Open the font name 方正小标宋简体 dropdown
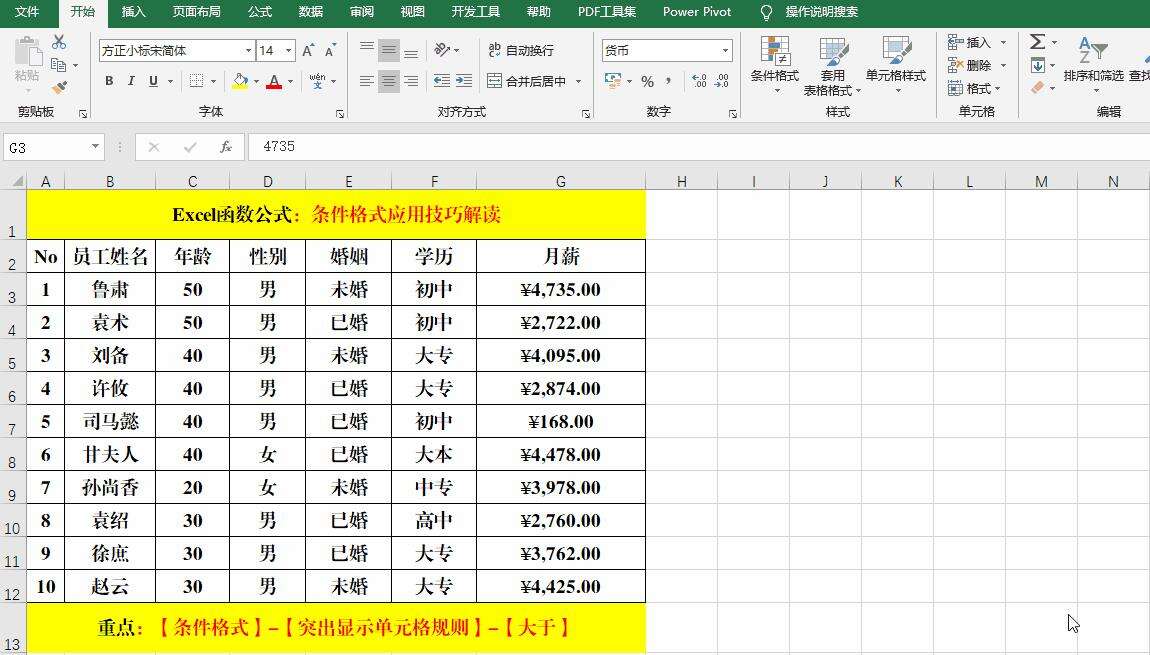The image size is (1150, 655). tap(249, 51)
